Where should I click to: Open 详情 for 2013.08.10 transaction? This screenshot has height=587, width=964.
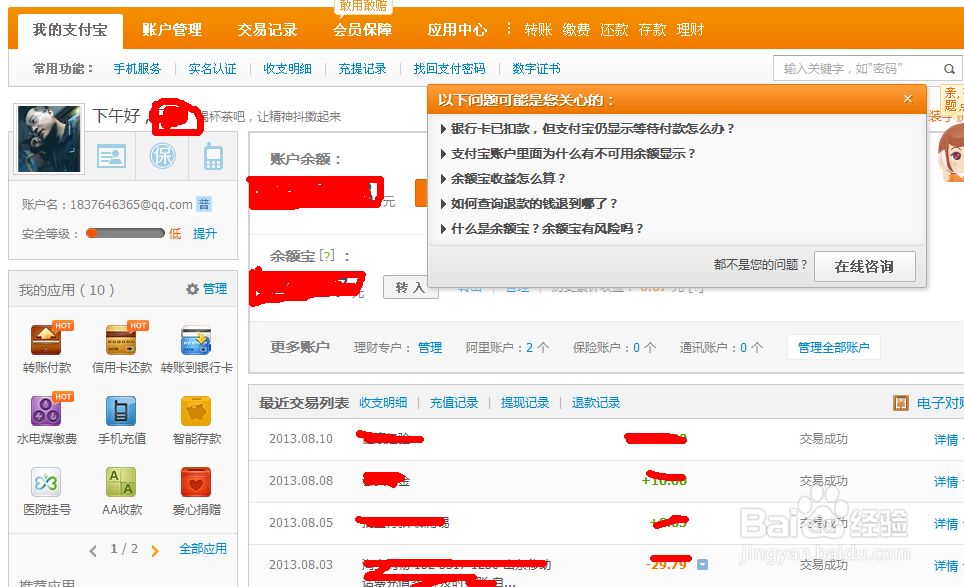coord(946,439)
